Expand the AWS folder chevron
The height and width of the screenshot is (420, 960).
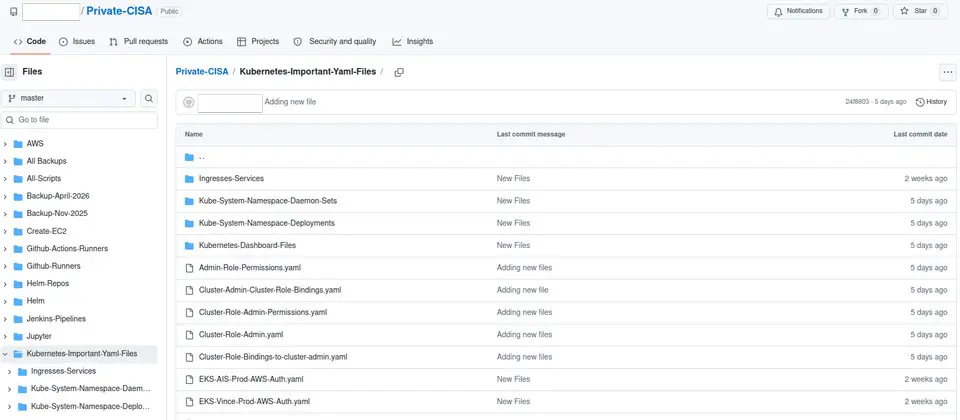tap(6, 144)
